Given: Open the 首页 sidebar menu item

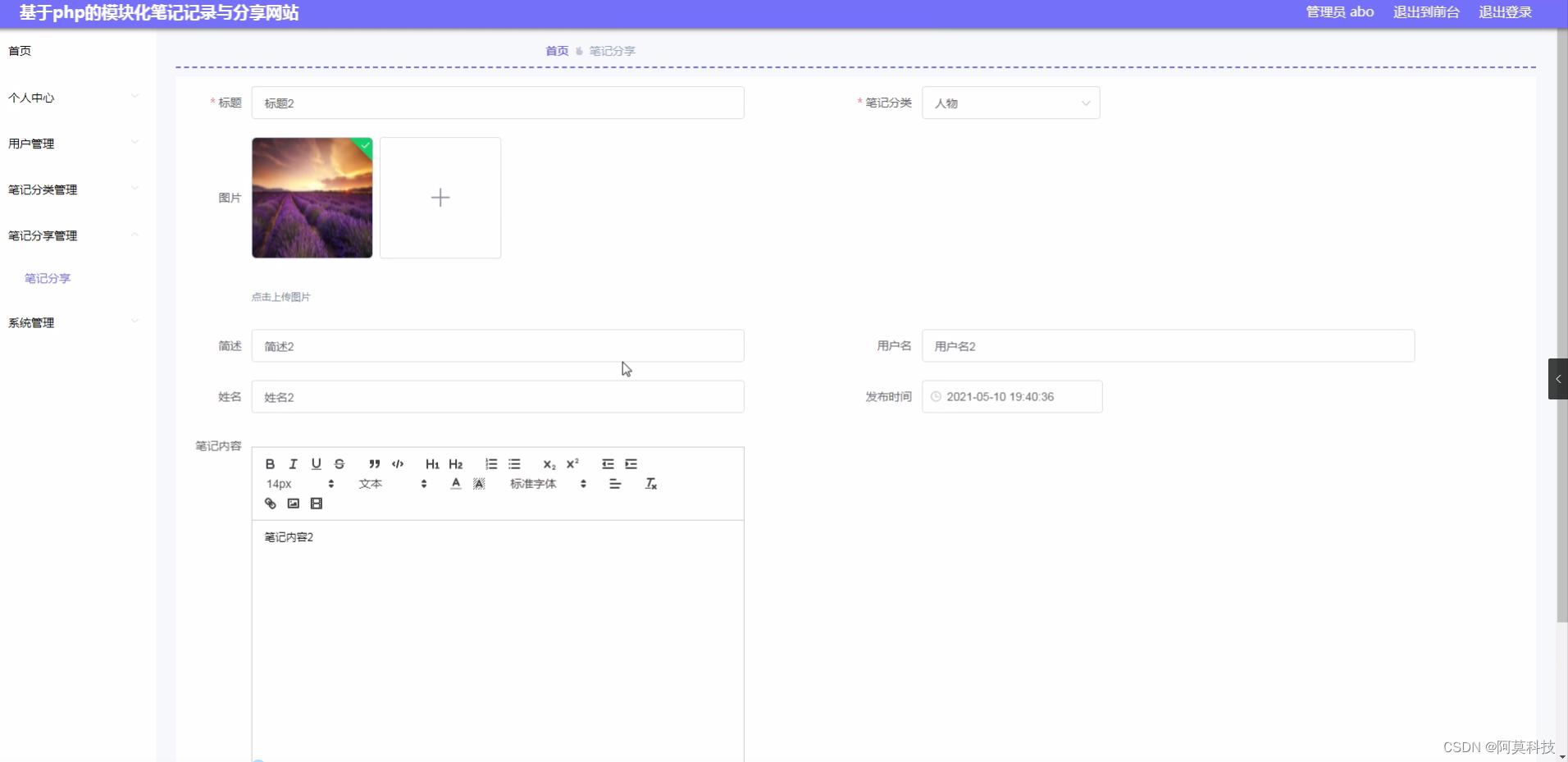Looking at the screenshot, I should 19,50.
